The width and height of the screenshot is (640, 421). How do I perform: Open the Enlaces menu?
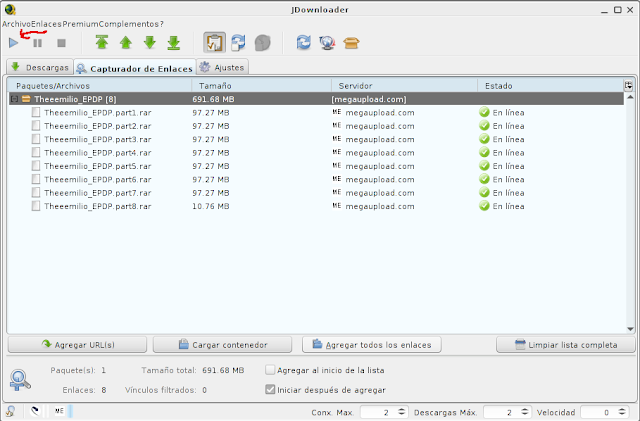point(47,24)
